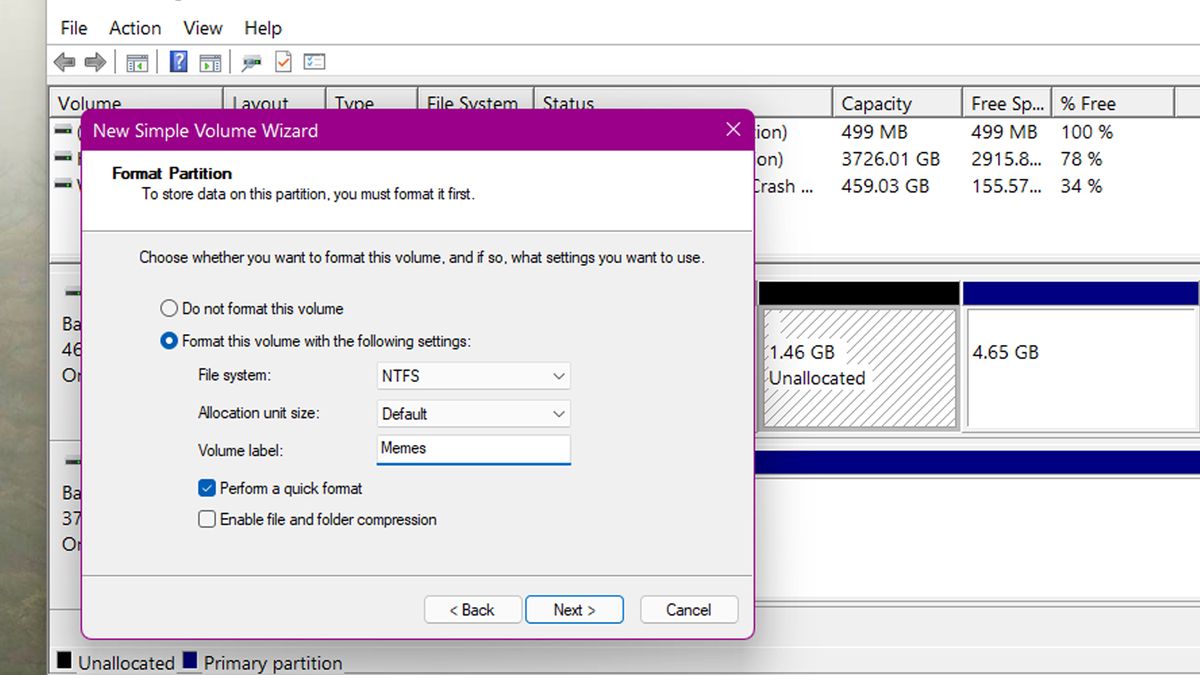Sort by the Free Space column header
This screenshot has width=1200, height=675.
(x=1007, y=103)
